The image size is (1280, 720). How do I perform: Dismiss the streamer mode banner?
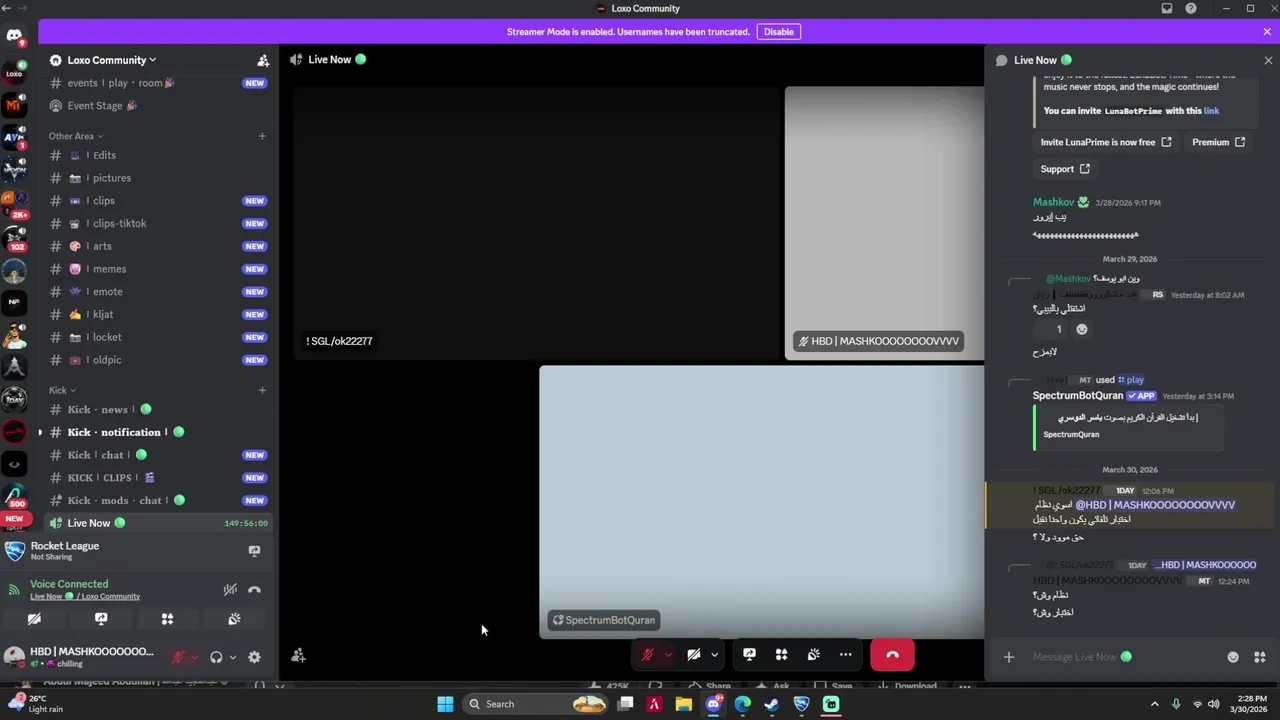pyautogui.click(x=1267, y=32)
